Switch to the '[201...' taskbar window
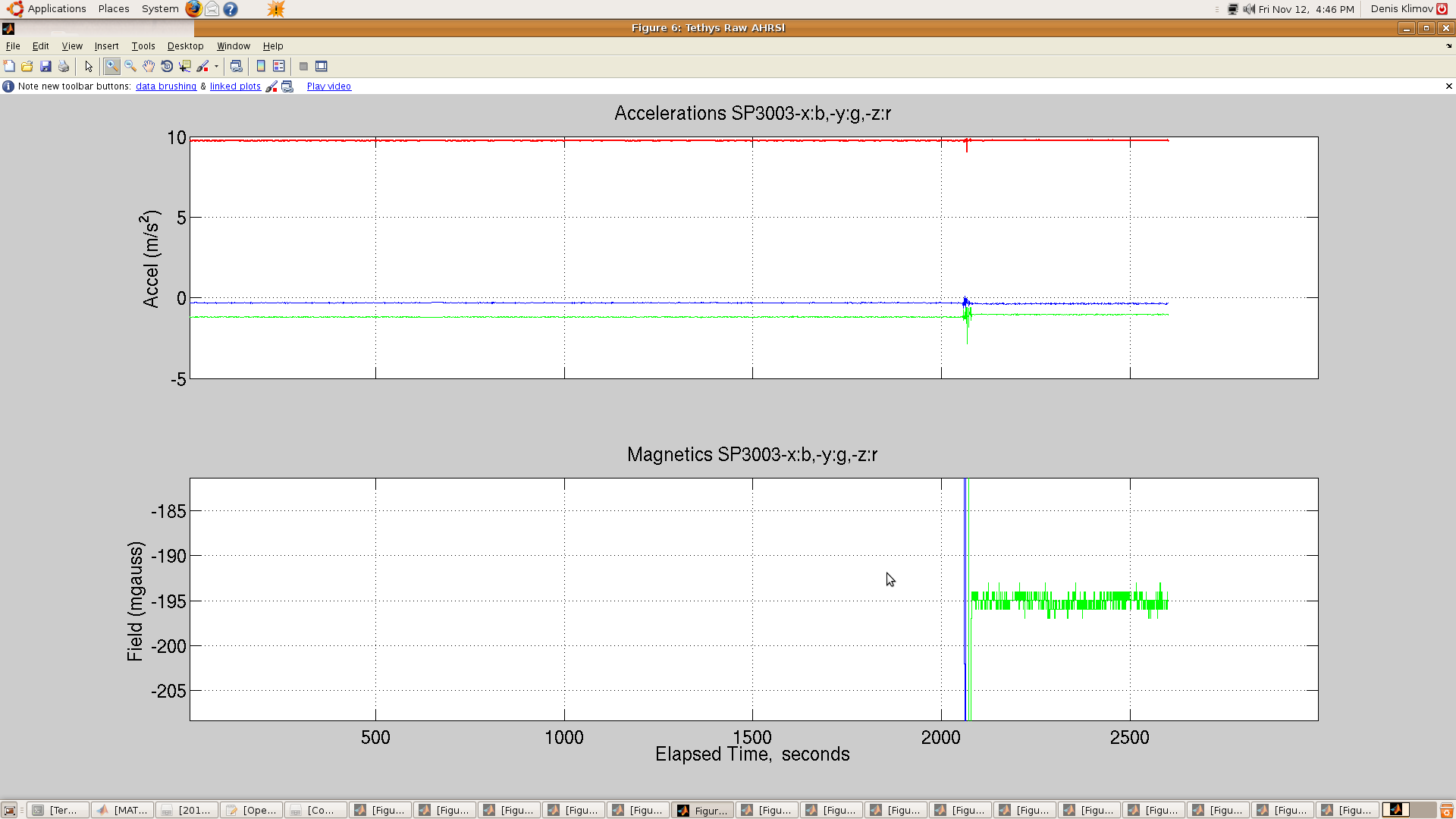 [187, 811]
